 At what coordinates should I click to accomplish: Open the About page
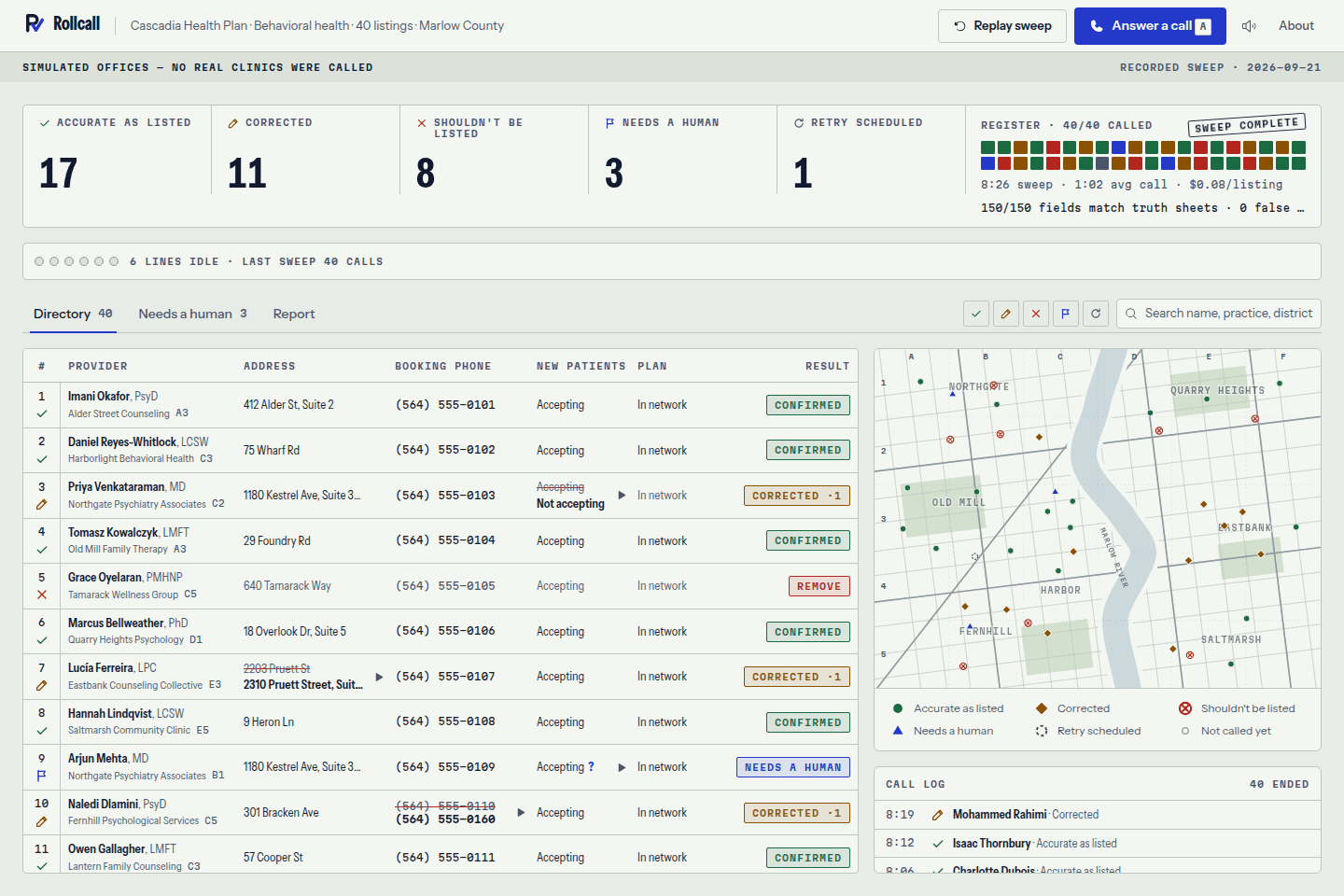[1296, 26]
